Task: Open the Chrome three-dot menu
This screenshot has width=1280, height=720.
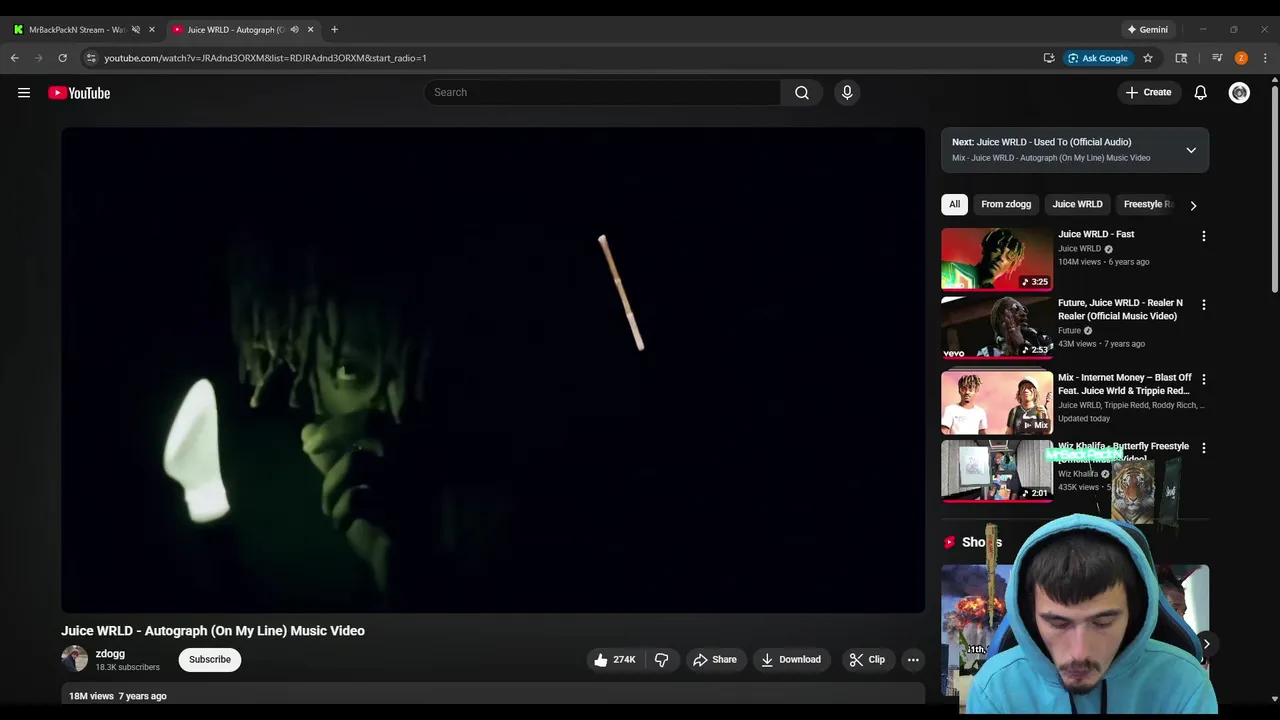Action: 1265,58
